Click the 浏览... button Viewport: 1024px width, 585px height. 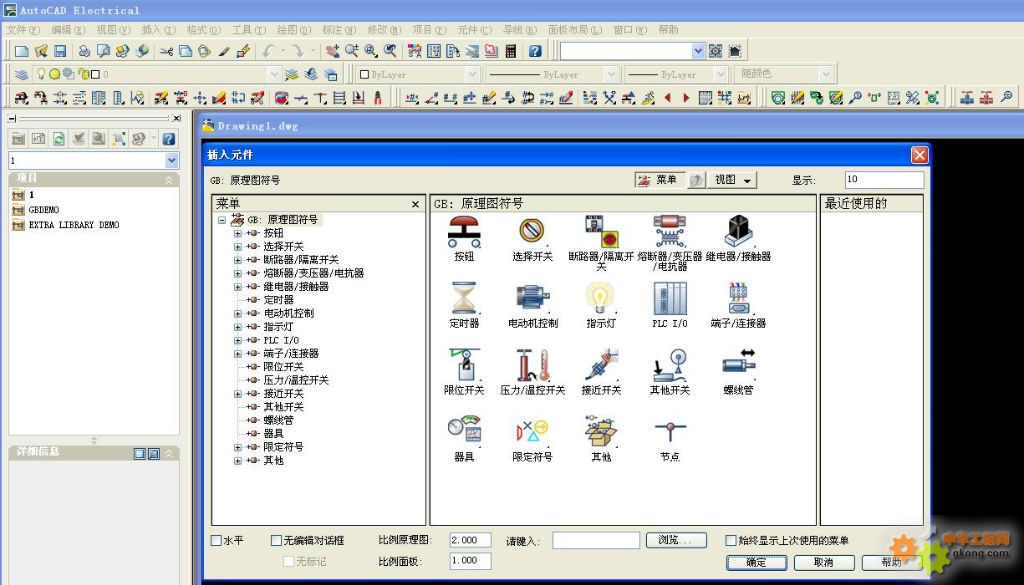(677, 541)
